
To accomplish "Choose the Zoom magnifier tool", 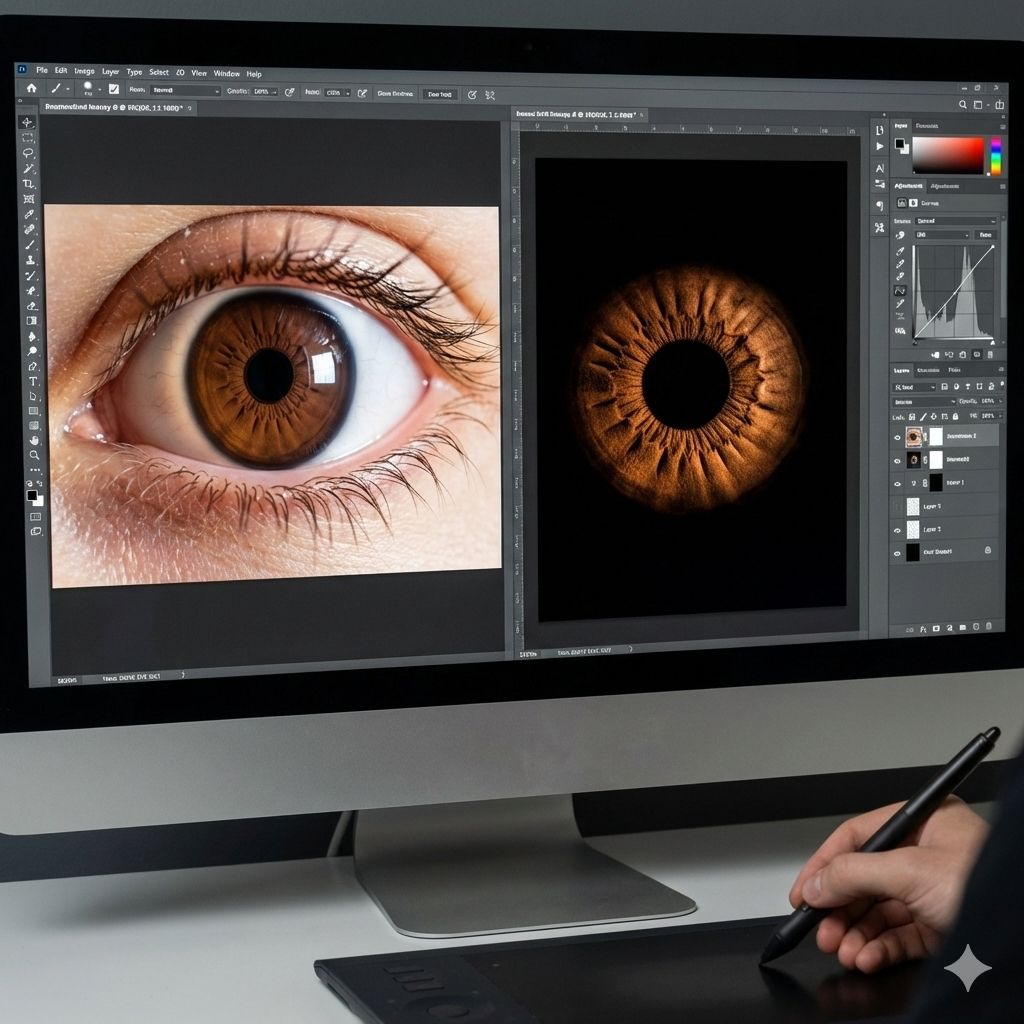I will click(x=34, y=455).
